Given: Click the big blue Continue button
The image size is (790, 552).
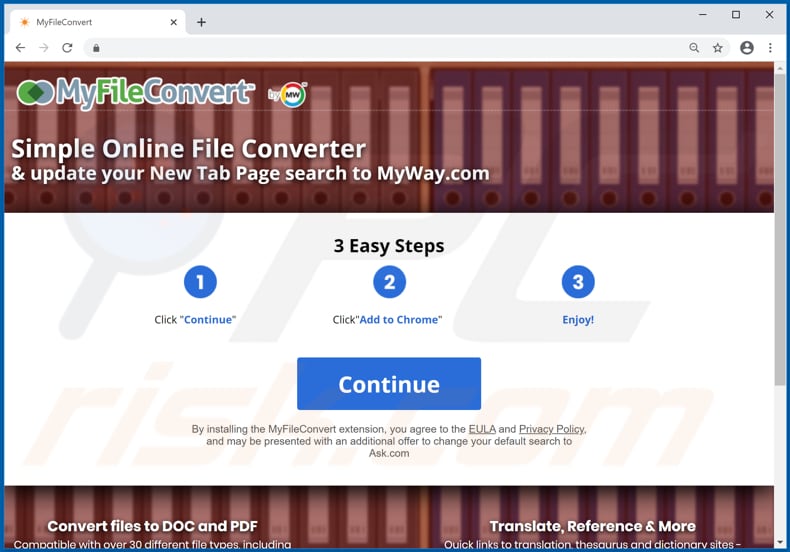Looking at the screenshot, I should pos(389,384).
